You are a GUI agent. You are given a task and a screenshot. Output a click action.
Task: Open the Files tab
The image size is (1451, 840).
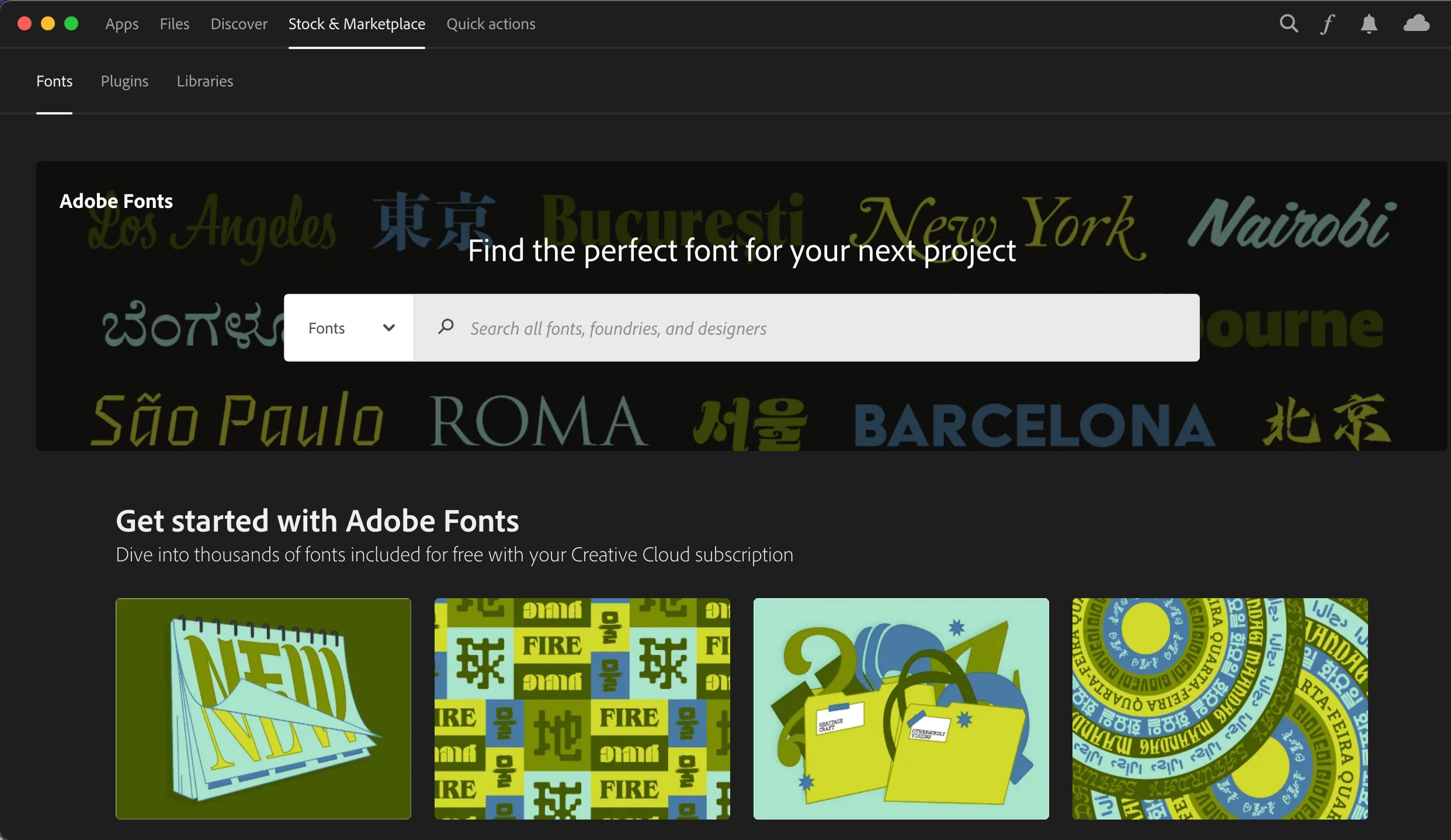click(x=174, y=24)
